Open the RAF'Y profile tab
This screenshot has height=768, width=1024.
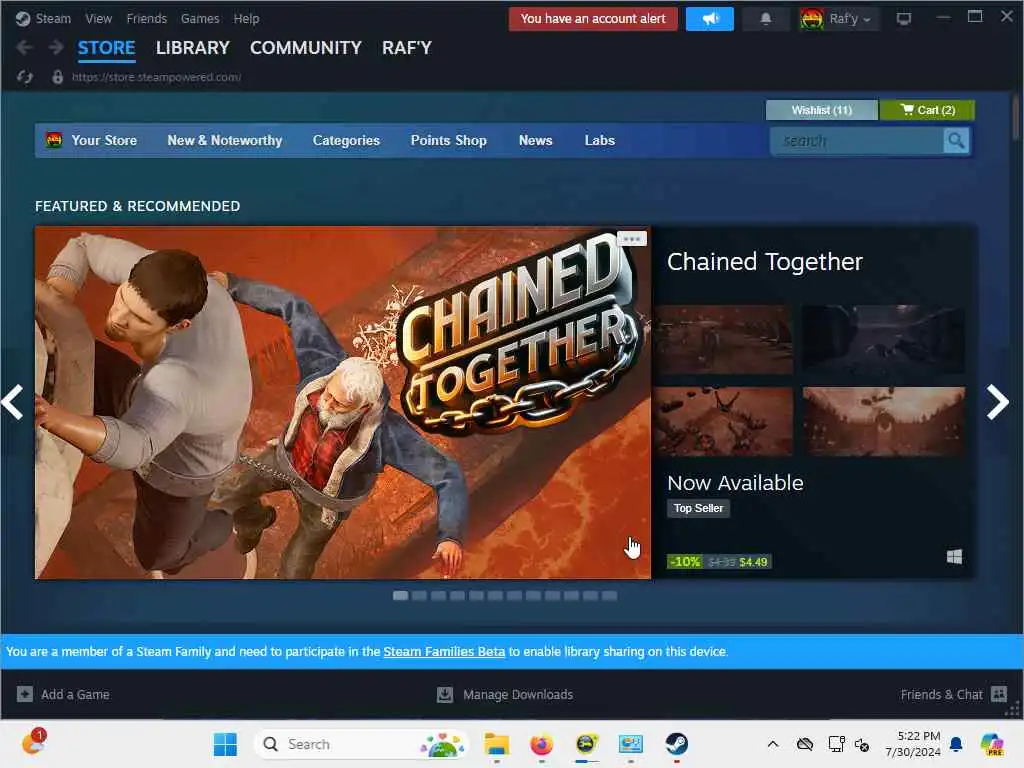click(407, 48)
